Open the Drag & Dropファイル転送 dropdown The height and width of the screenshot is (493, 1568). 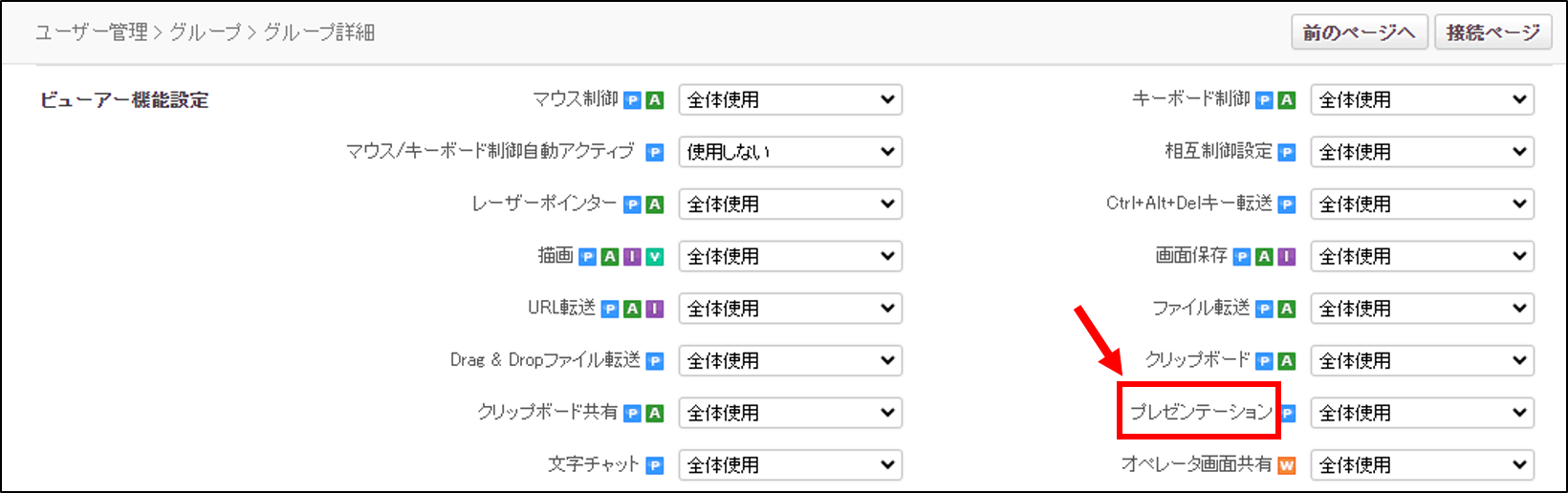pyautogui.click(x=791, y=360)
